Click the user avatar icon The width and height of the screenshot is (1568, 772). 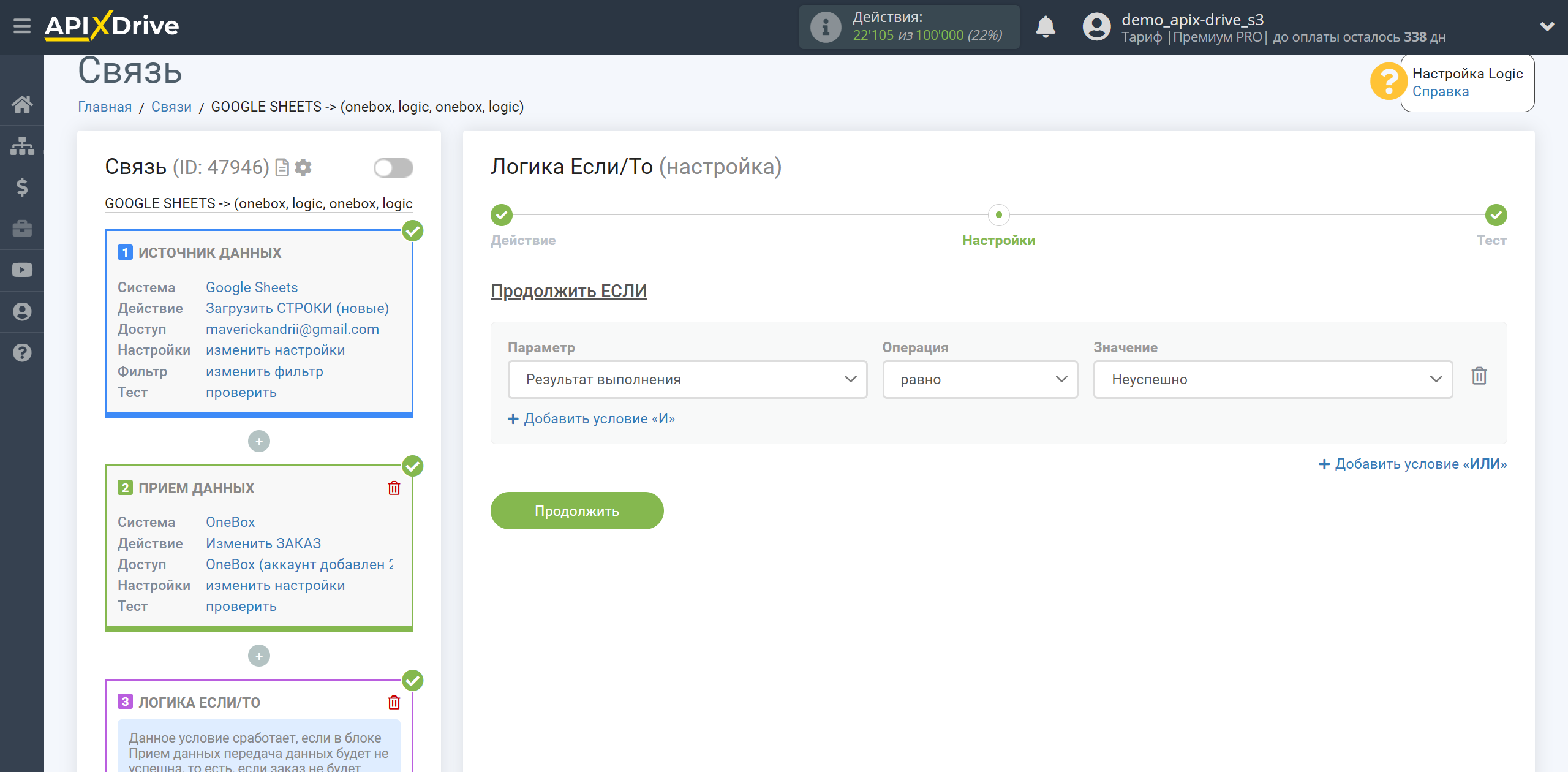(x=1096, y=27)
